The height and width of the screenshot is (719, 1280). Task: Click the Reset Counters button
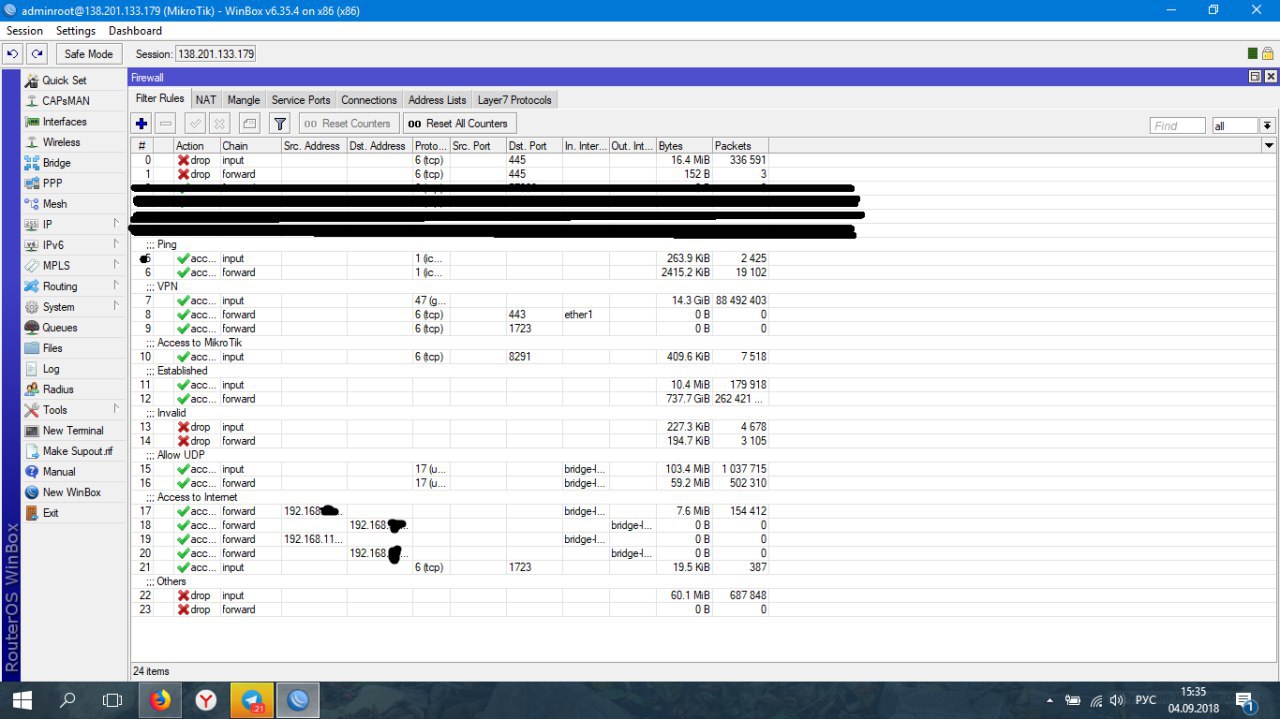[x=347, y=124]
